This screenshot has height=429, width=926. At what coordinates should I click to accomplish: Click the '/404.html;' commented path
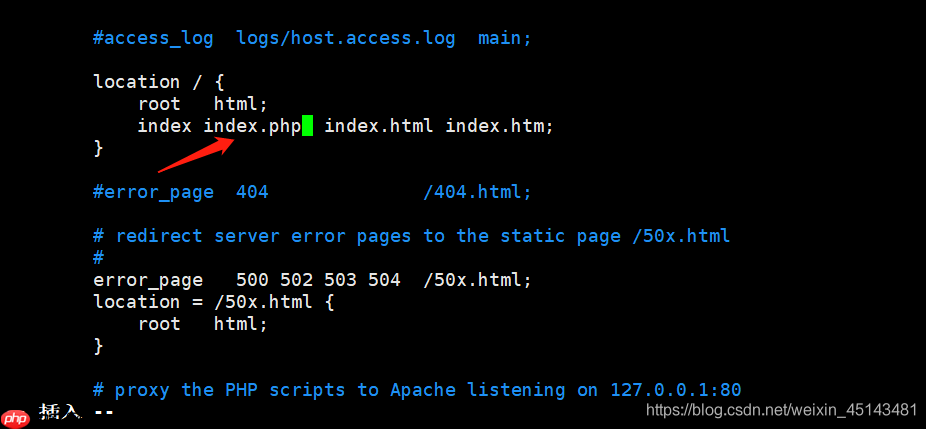pyautogui.click(x=477, y=192)
